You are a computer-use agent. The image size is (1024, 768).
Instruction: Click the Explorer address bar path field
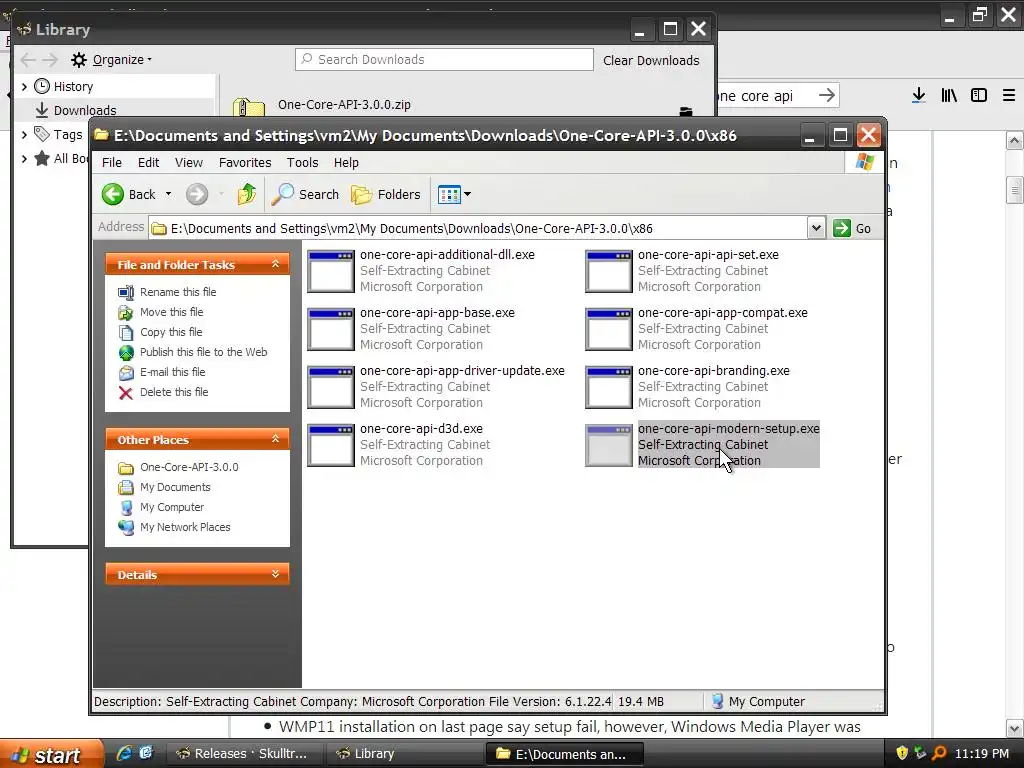478,229
